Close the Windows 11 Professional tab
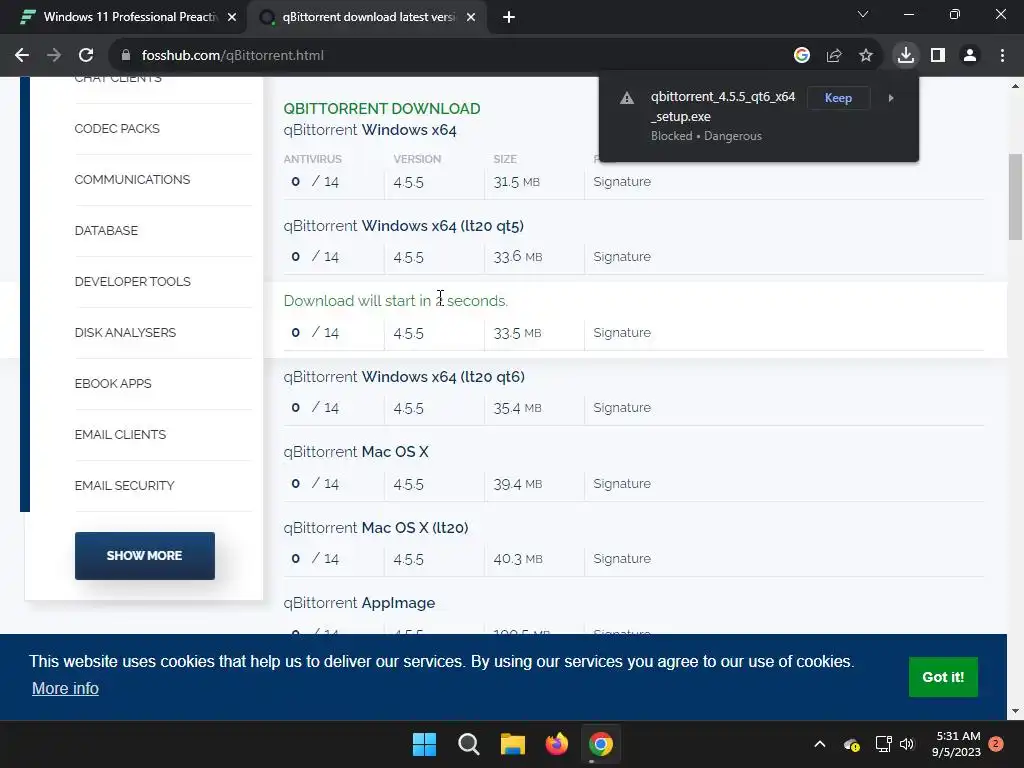This screenshot has height=768, width=1024. (232, 18)
